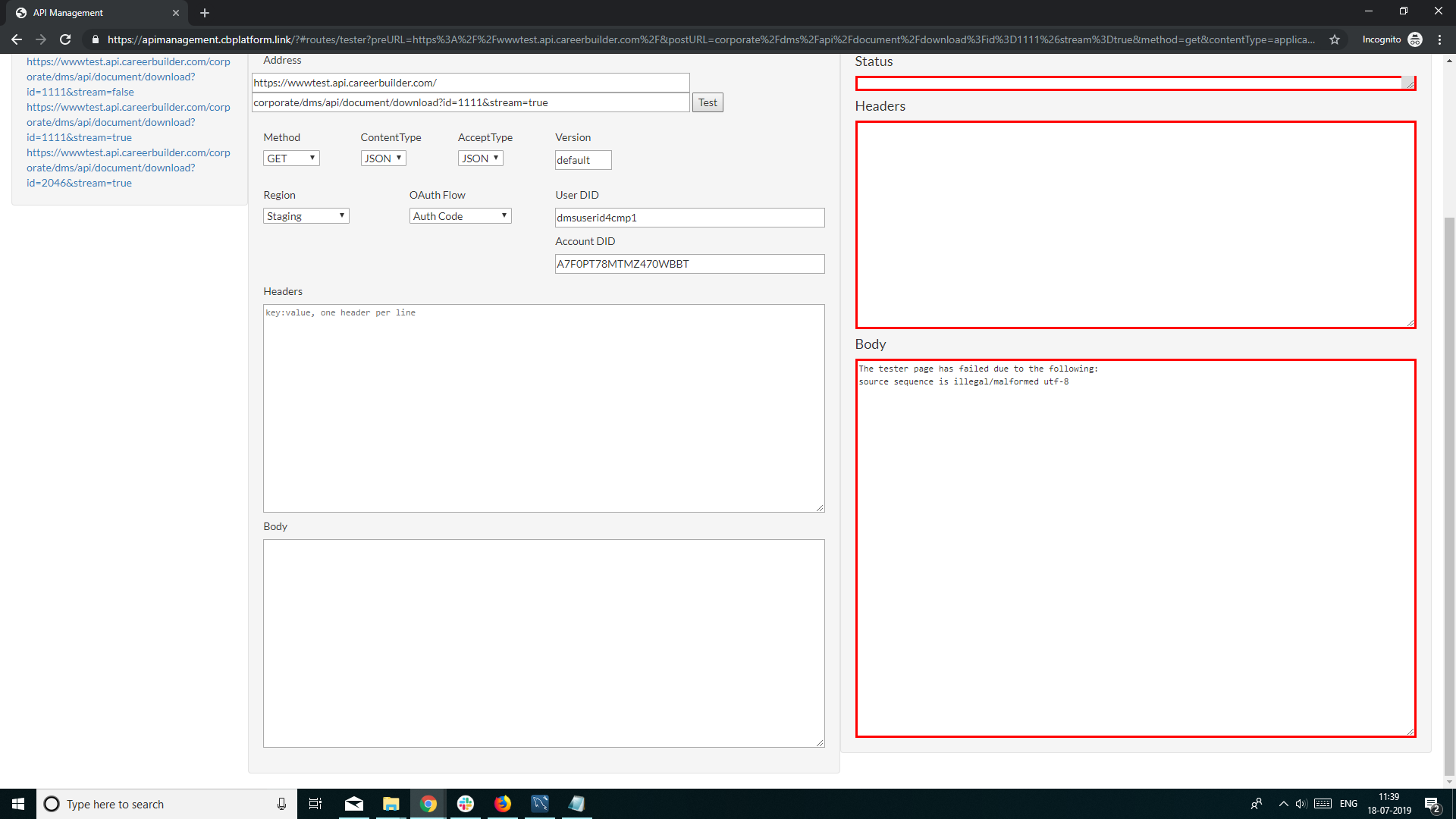Expand the ContentType JSON dropdown
1456x819 pixels.
pyautogui.click(x=383, y=158)
